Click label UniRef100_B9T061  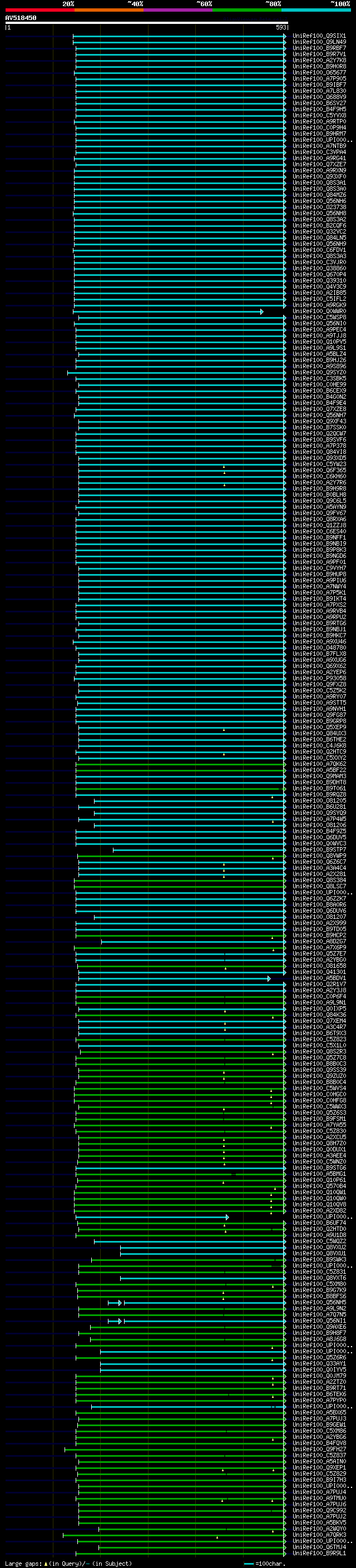pyautogui.click(x=319, y=788)
